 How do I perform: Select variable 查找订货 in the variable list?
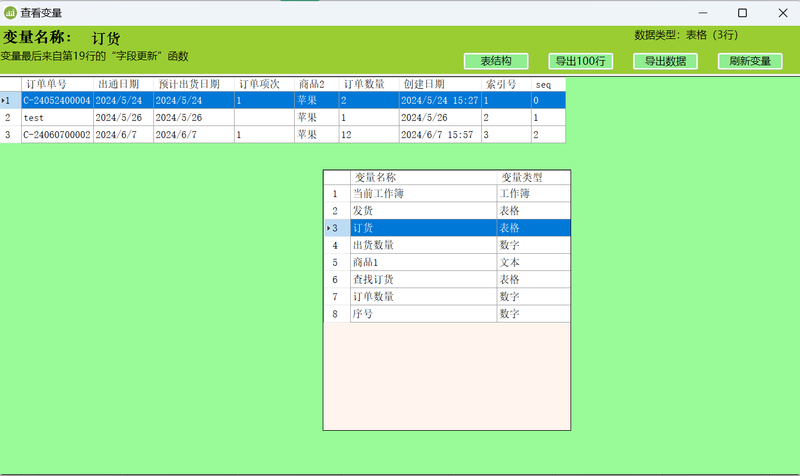pyautogui.click(x=423, y=279)
